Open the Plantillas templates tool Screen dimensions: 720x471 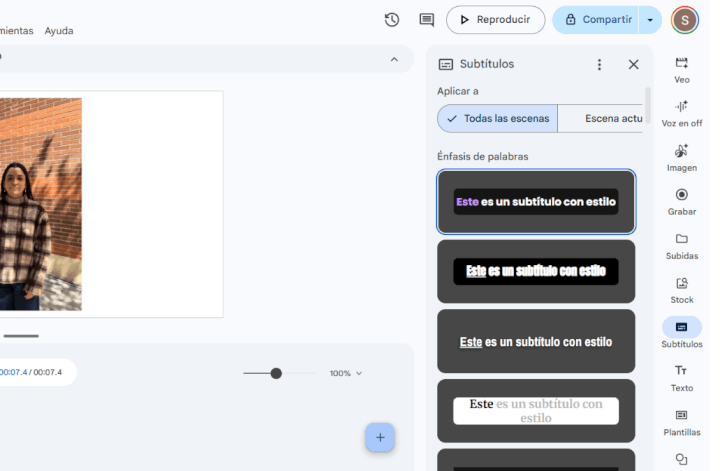(682, 422)
